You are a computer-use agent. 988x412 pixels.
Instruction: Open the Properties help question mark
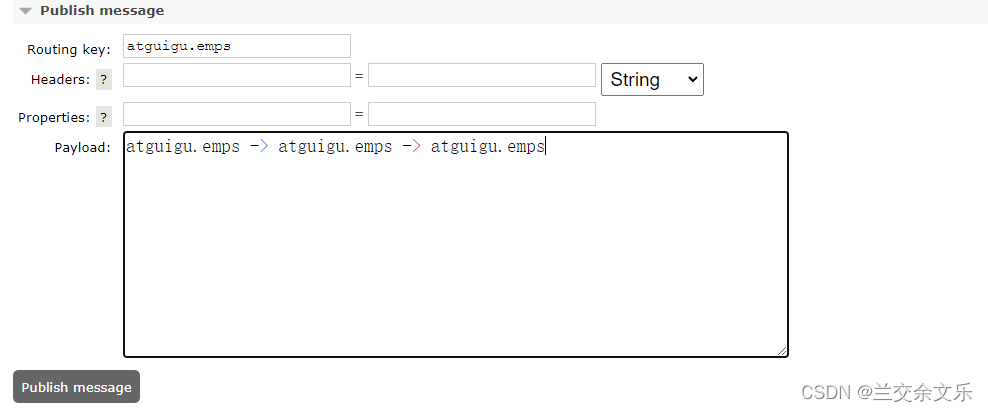[x=104, y=117]
